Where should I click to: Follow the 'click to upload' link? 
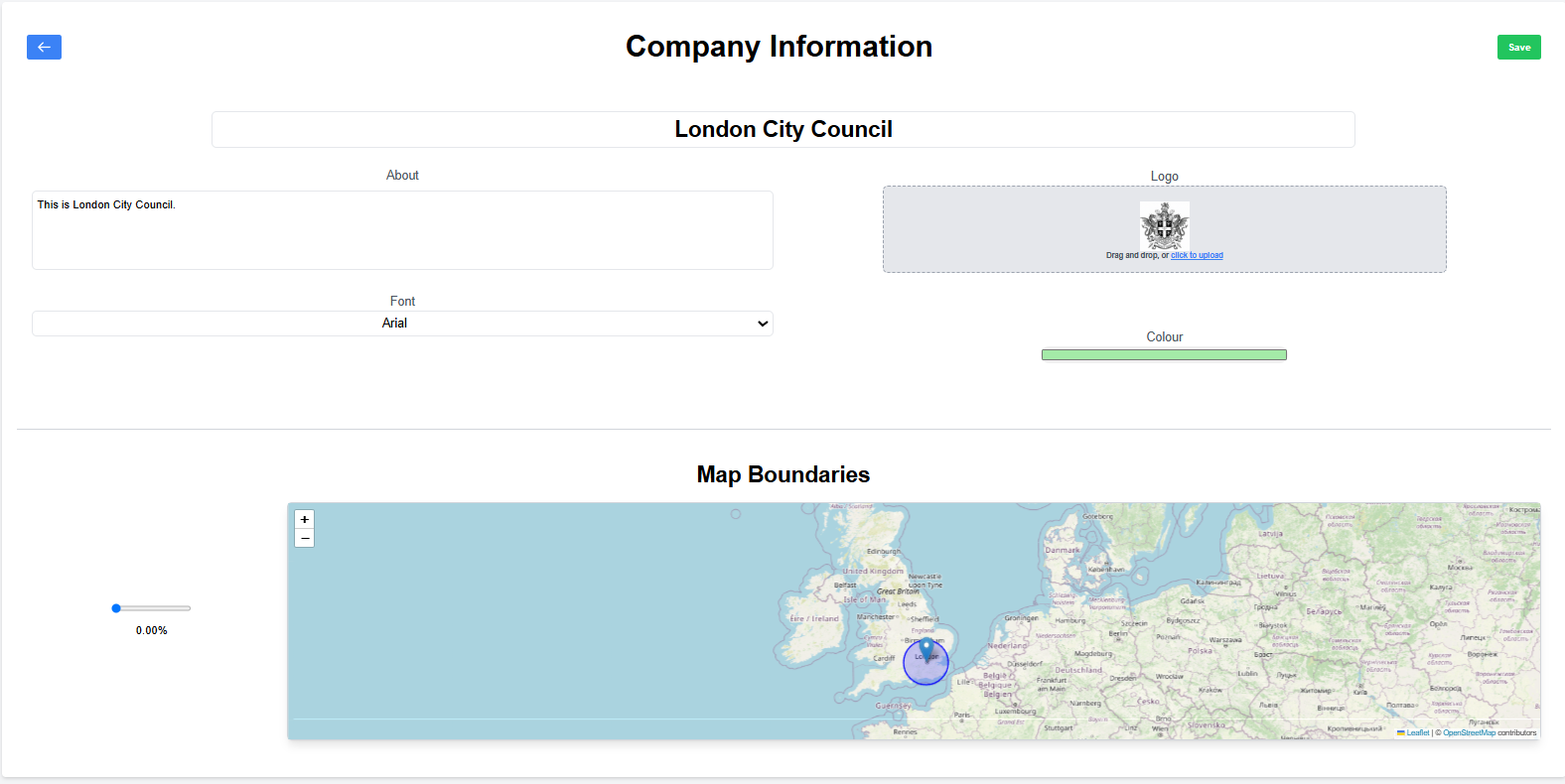[1197, 256]
